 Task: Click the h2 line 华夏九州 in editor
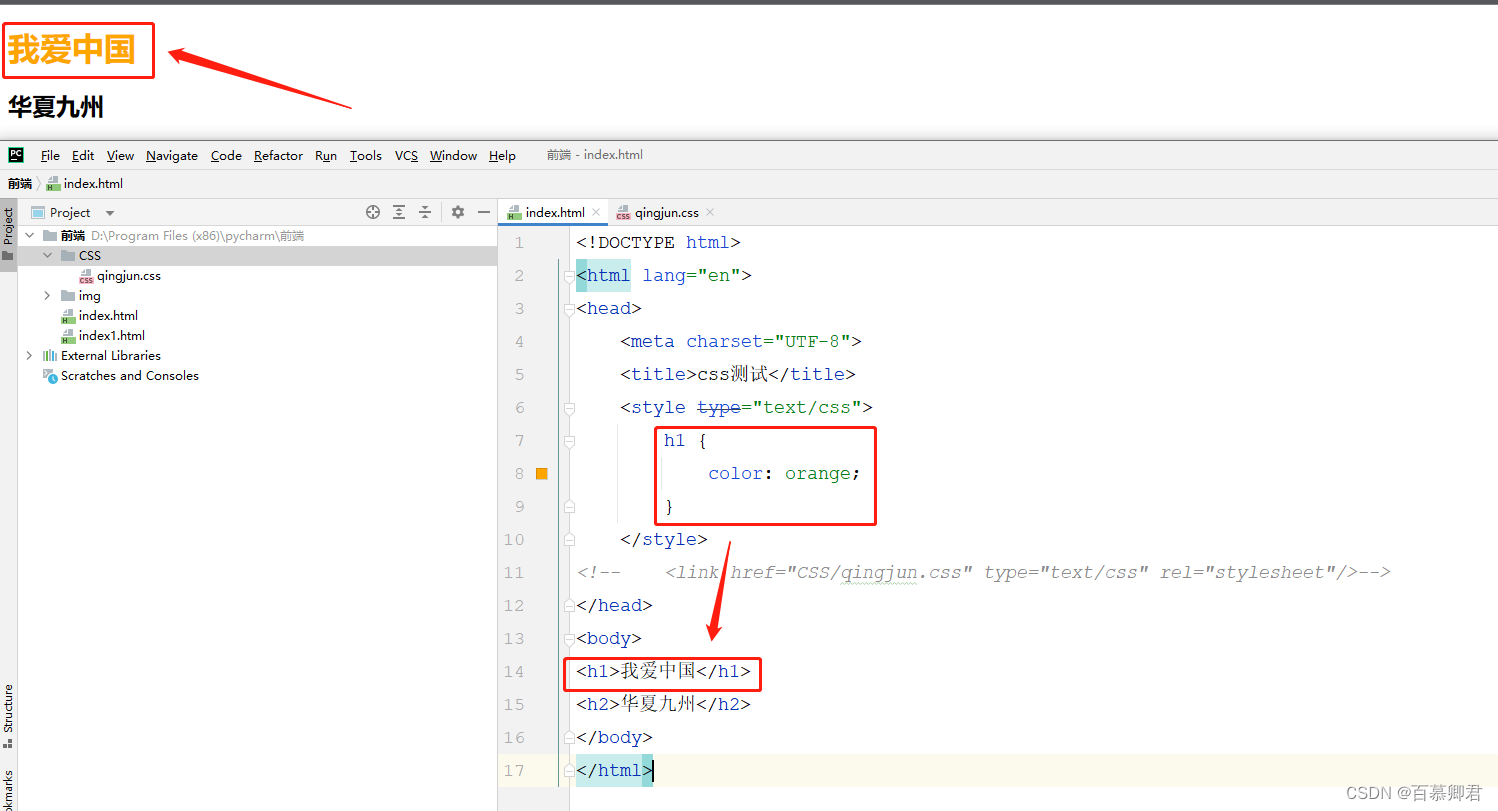coord(663,705)
